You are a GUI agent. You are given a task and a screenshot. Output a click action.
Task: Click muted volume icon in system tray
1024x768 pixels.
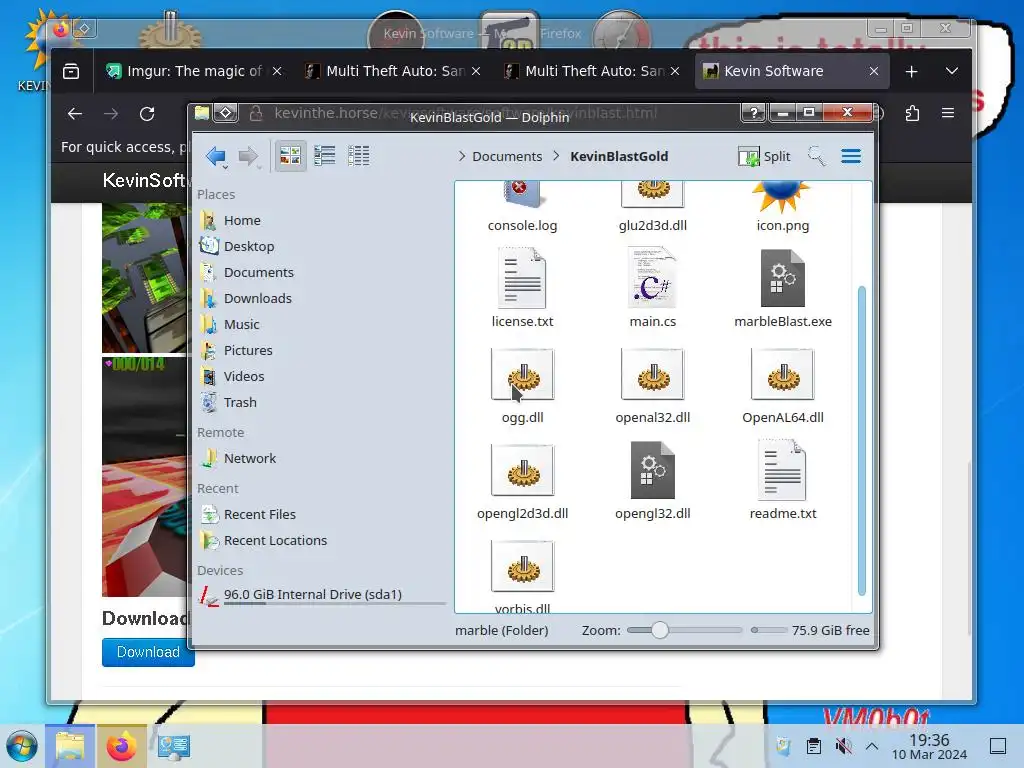(843, 746)
